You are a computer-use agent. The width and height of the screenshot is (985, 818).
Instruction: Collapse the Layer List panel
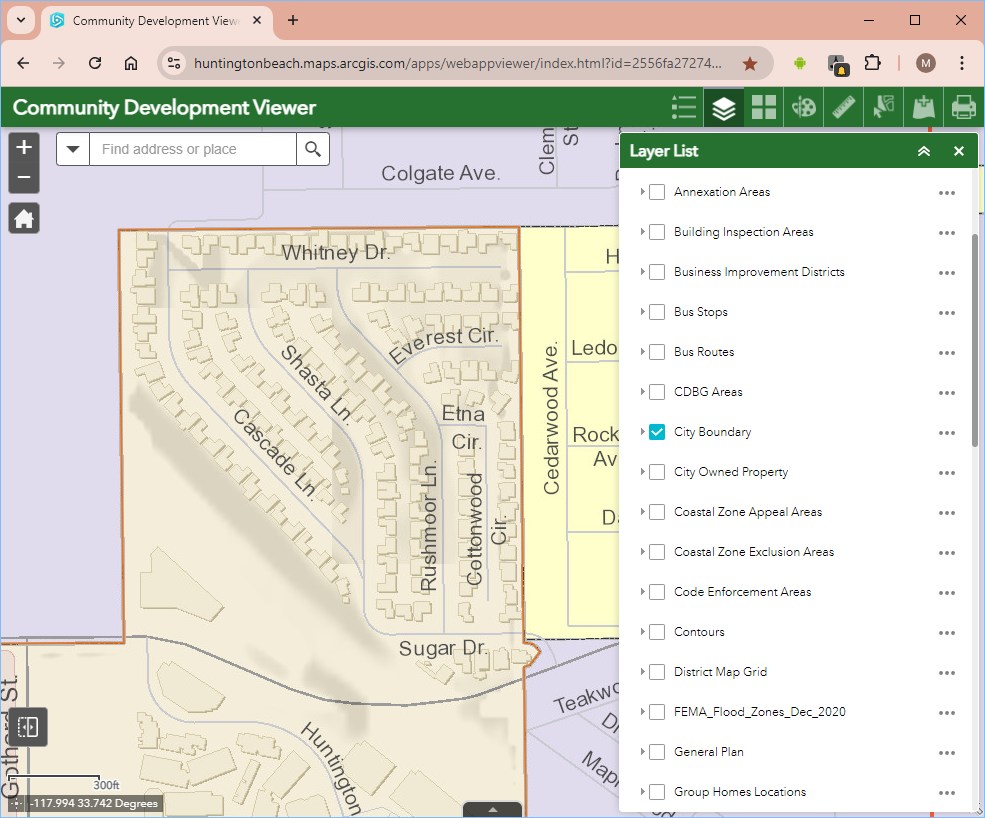coord(923,151)
